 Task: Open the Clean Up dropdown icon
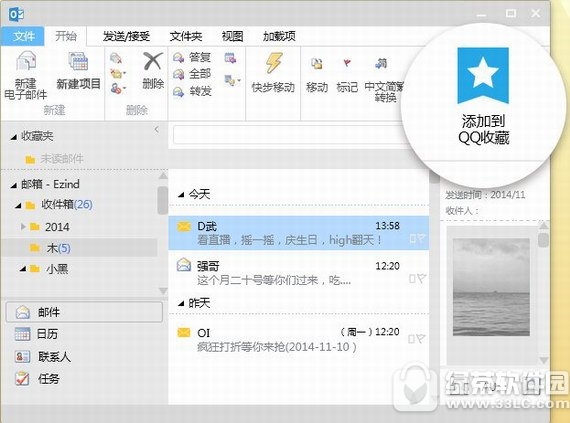click(118, 74)
